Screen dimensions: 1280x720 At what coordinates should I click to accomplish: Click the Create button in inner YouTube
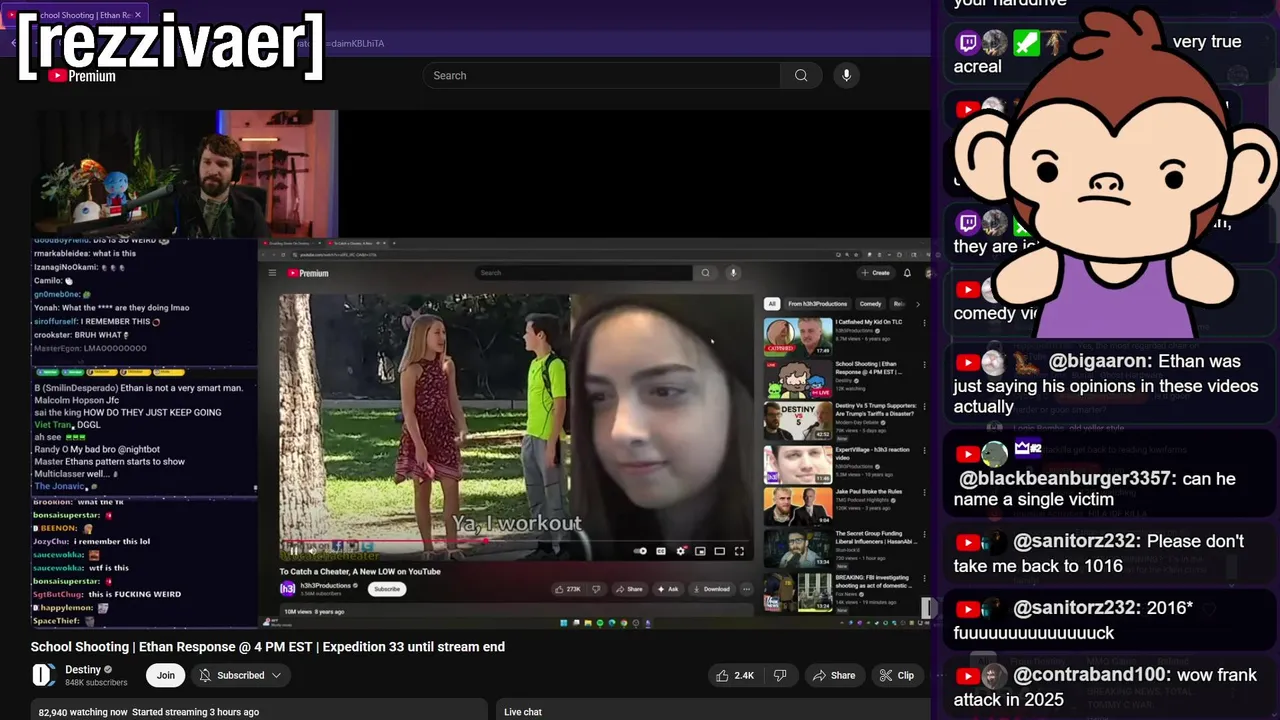click(875, 273)
